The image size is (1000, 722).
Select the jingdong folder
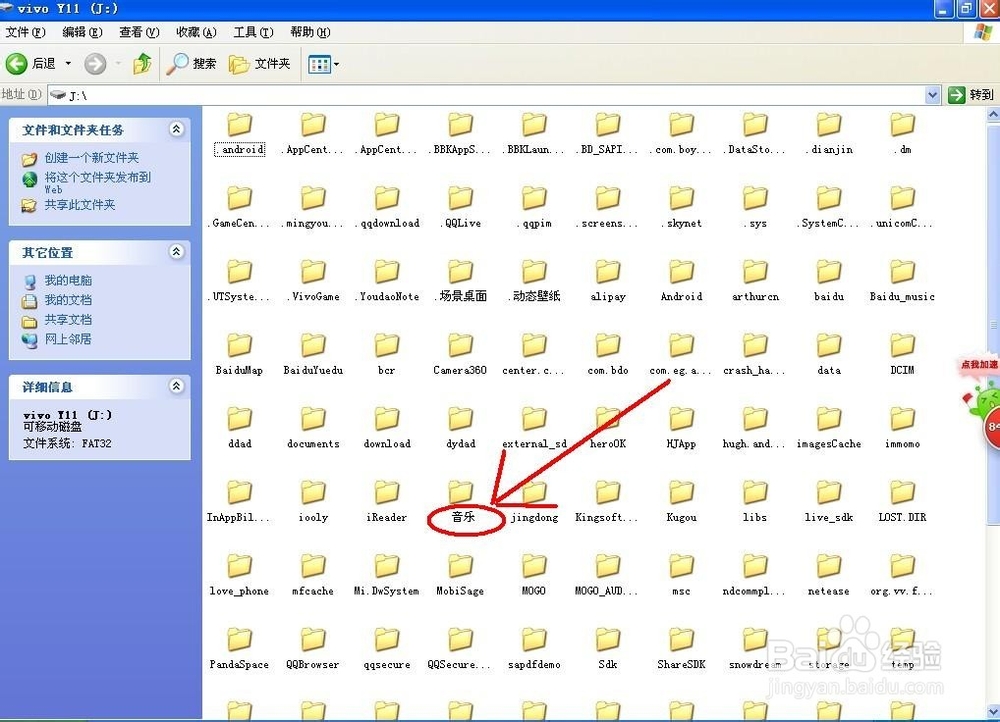[x=534, y=503]
